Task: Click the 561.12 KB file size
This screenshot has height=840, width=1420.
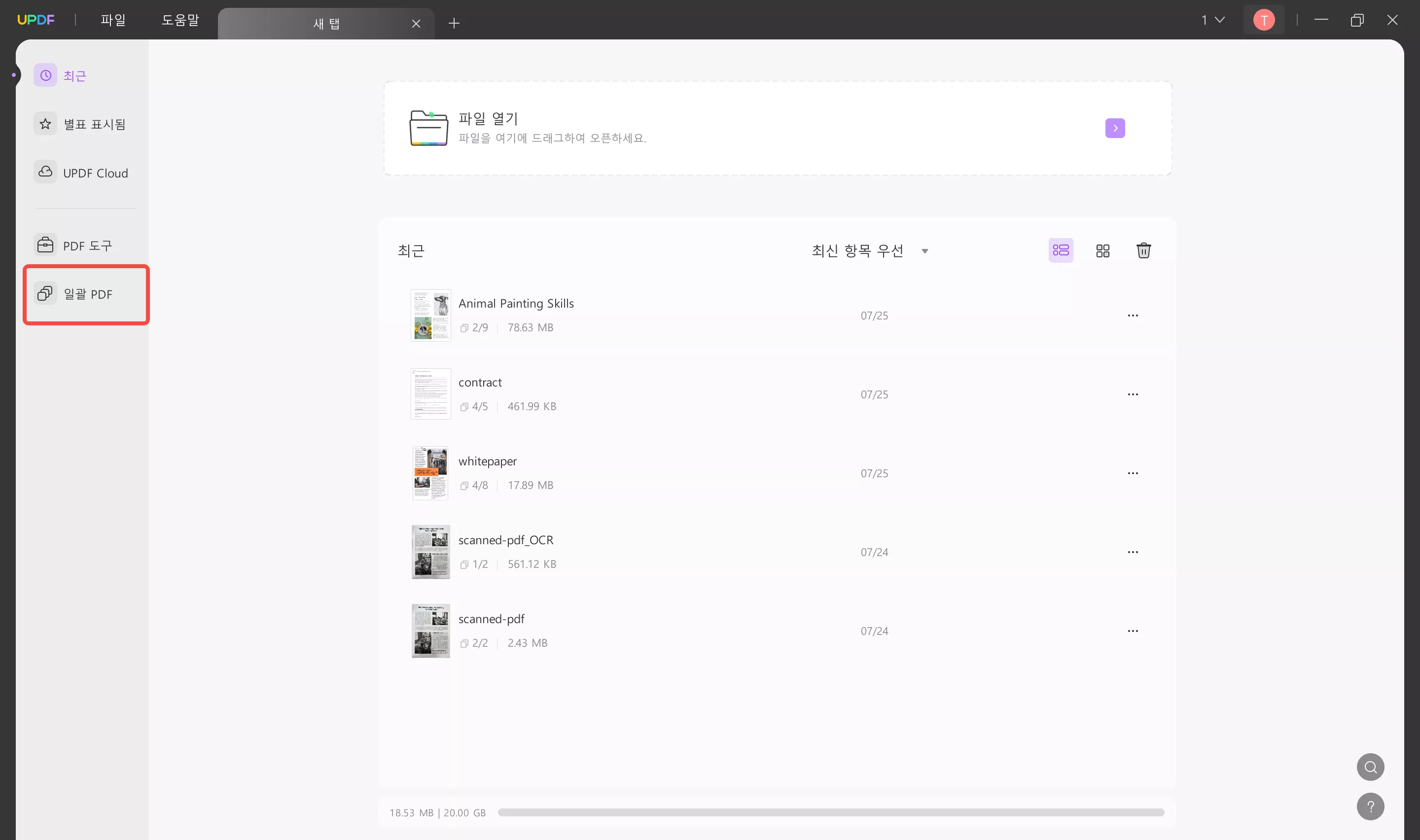Action: [532, 564]
